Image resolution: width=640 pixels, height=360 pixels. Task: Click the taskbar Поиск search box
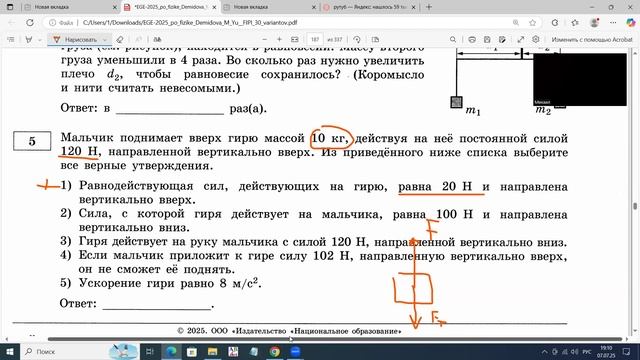[x=80, y=351]
